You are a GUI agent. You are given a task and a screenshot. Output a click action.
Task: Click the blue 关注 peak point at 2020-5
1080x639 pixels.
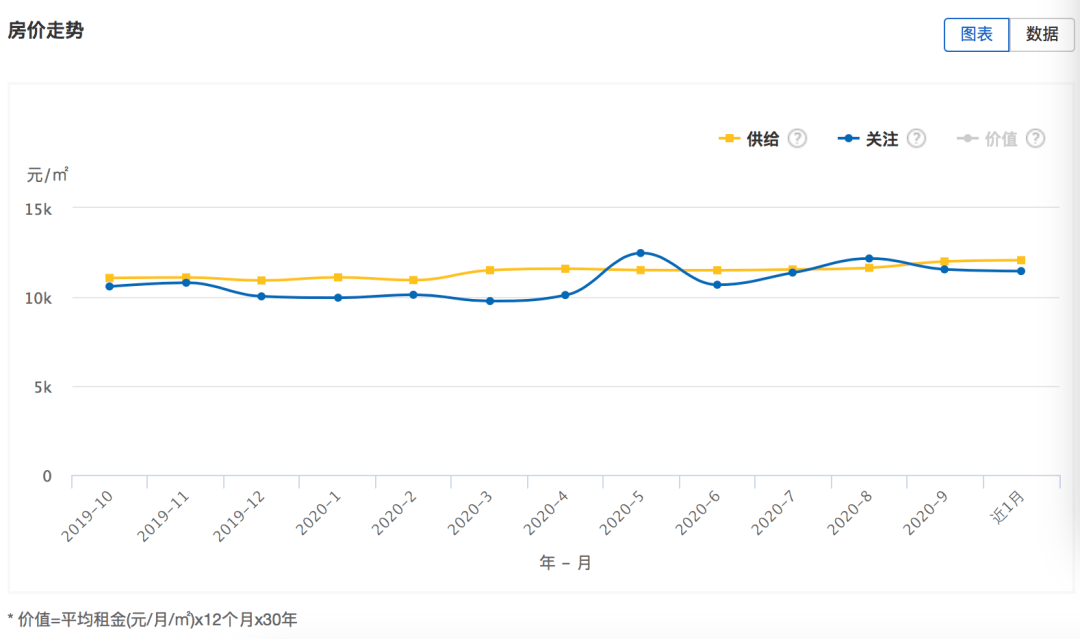[641, 253]
